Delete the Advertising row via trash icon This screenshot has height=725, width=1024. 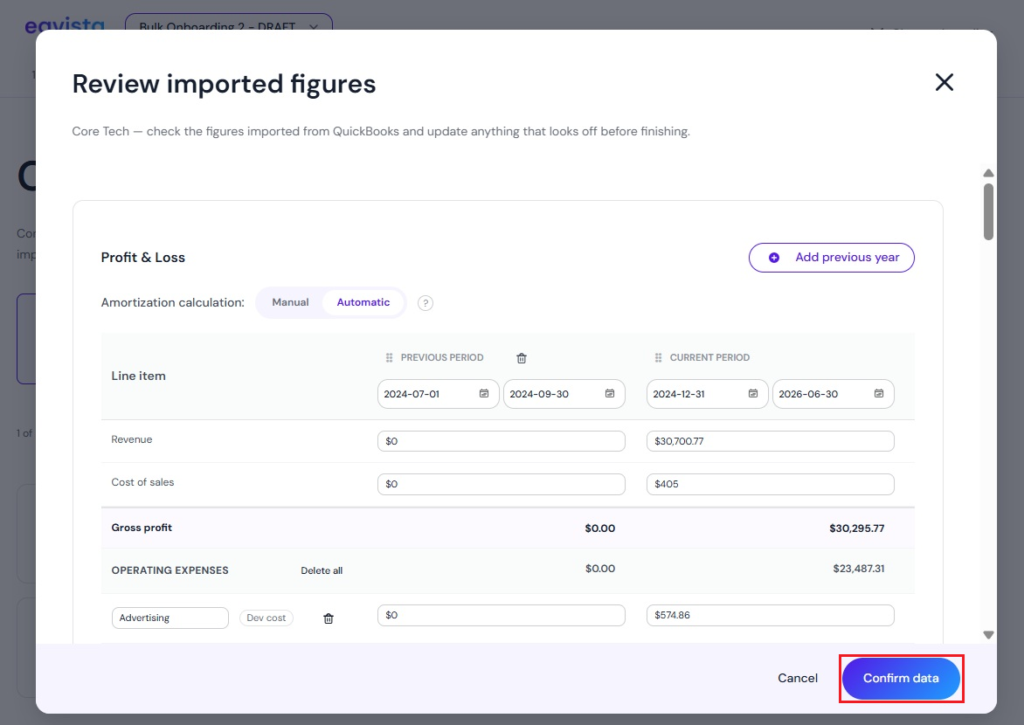(328, 619)
